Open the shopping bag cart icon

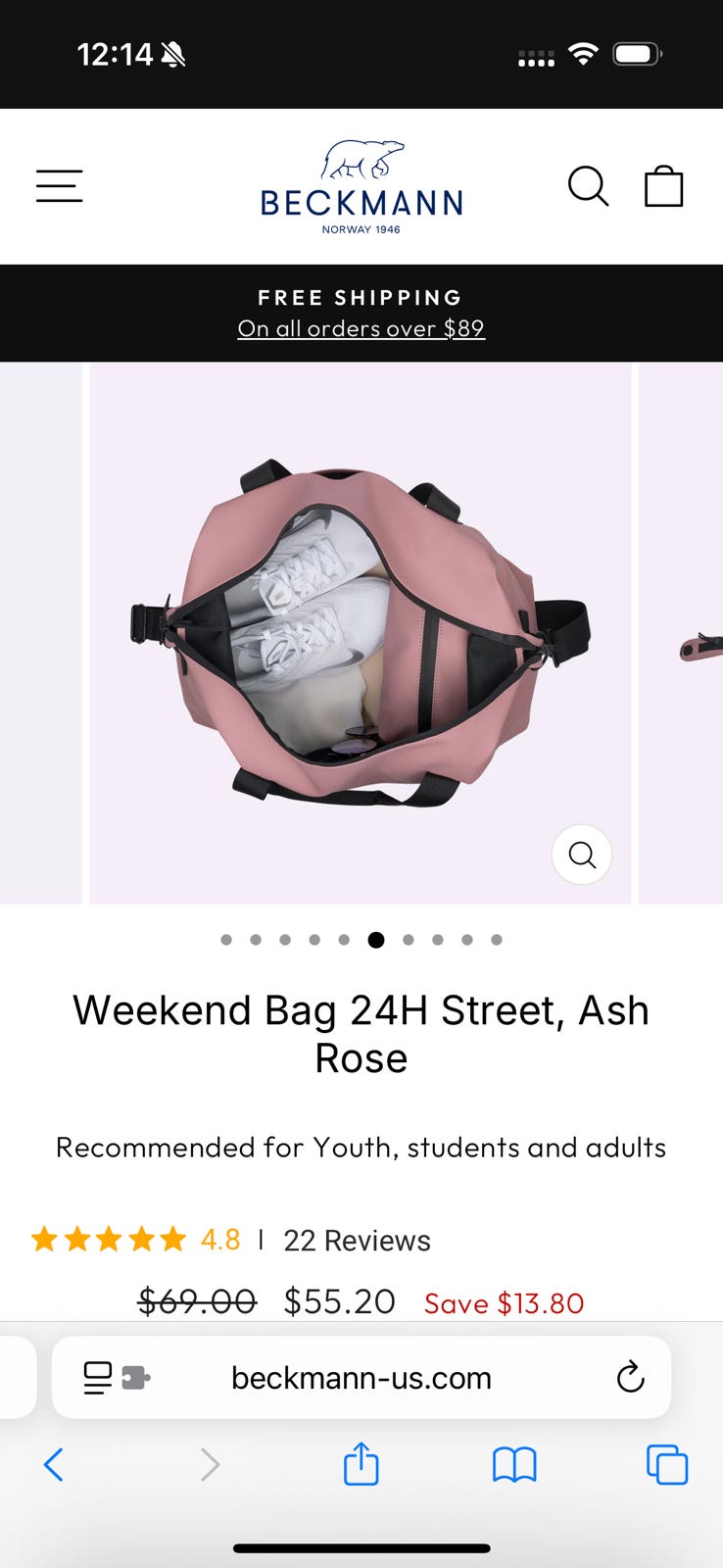[663, 186]
